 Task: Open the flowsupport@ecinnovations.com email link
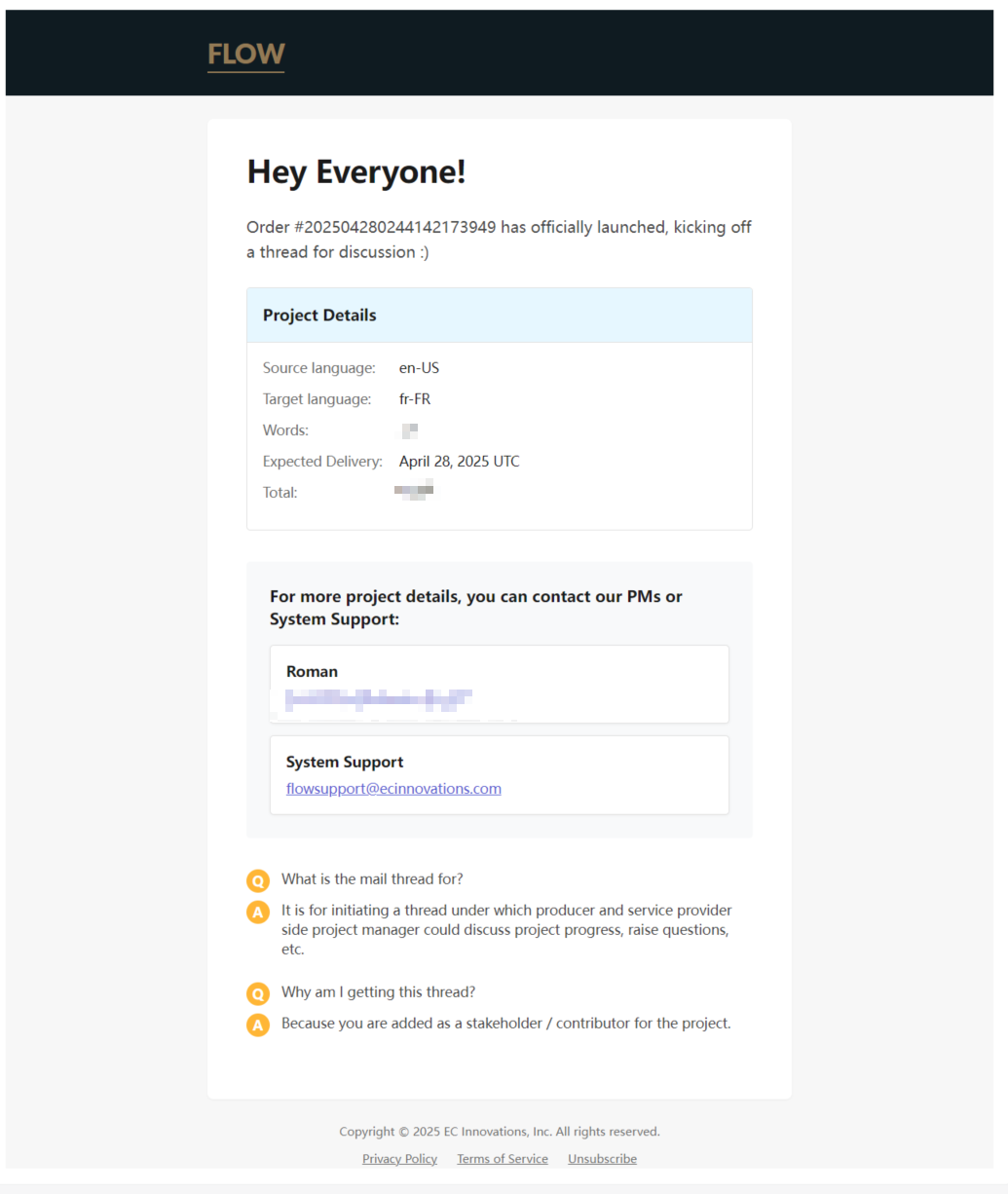[393, 789]
